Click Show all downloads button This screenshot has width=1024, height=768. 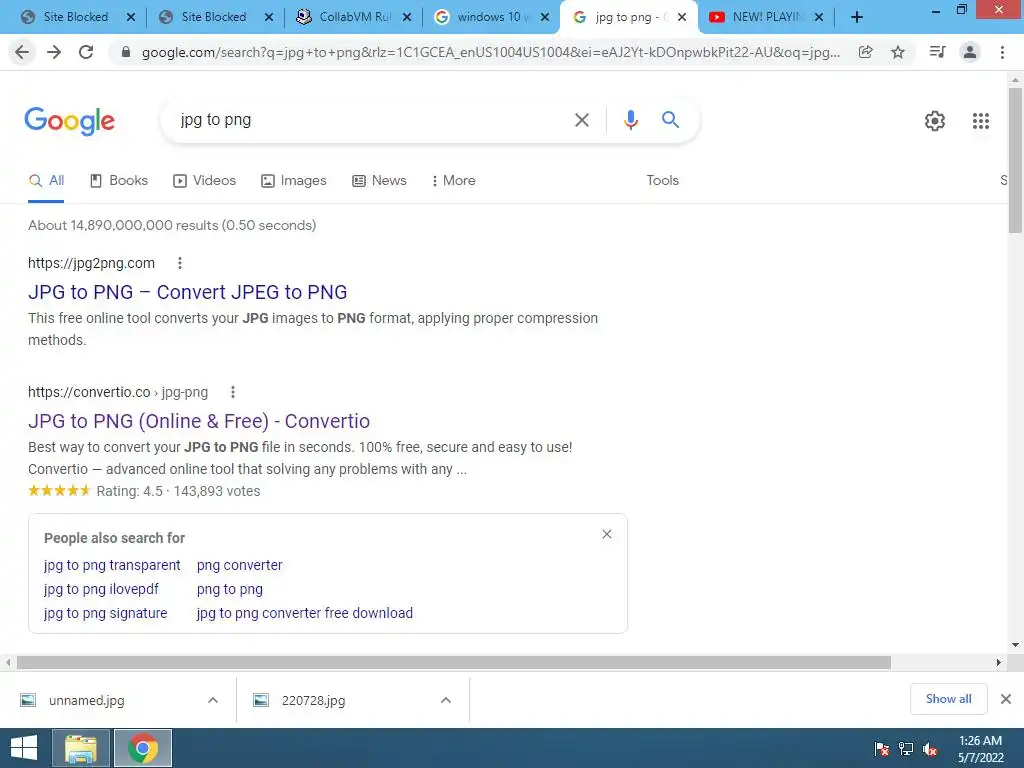(948, 699)
